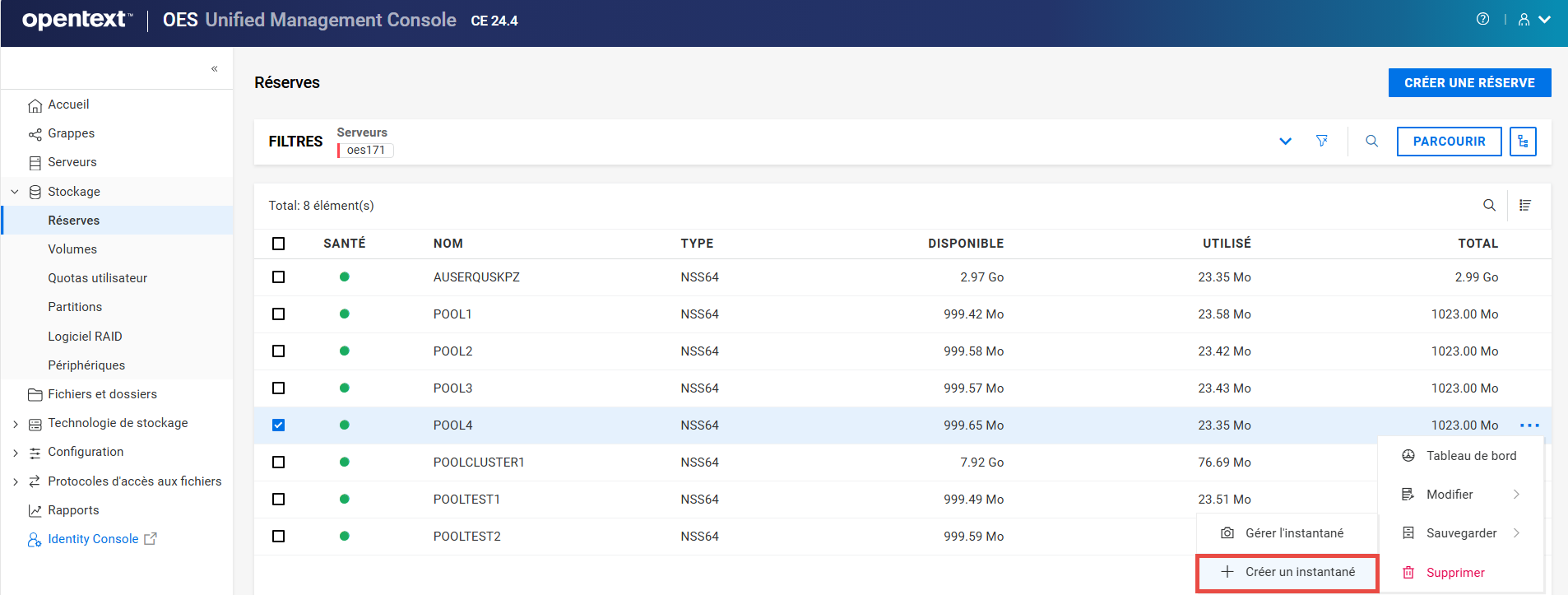Uncheck the POOL4 row checkbox
Viewport: 1568px width, 595px height.
click(279, 425)
